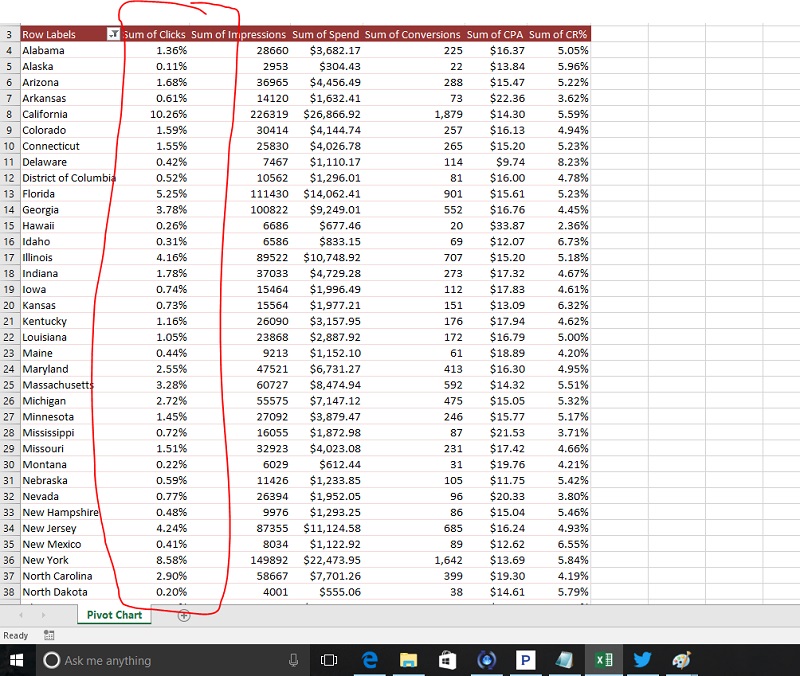Screen dimensions: 800x676
Task: Launch Microsoft Edge from taskbar
Action: 369,660
